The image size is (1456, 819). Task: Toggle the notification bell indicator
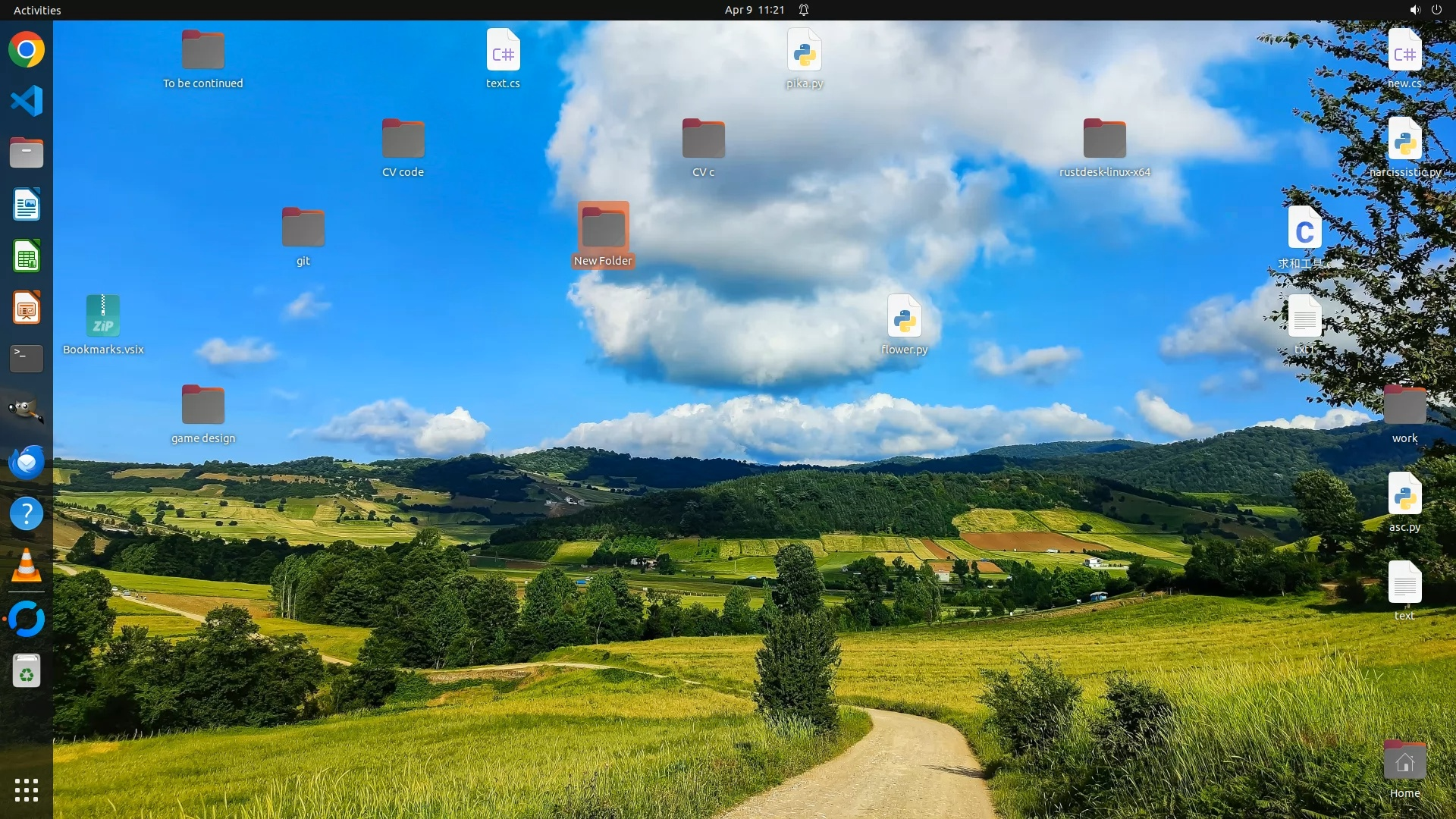pyautogui.click(x=804, y=10)
